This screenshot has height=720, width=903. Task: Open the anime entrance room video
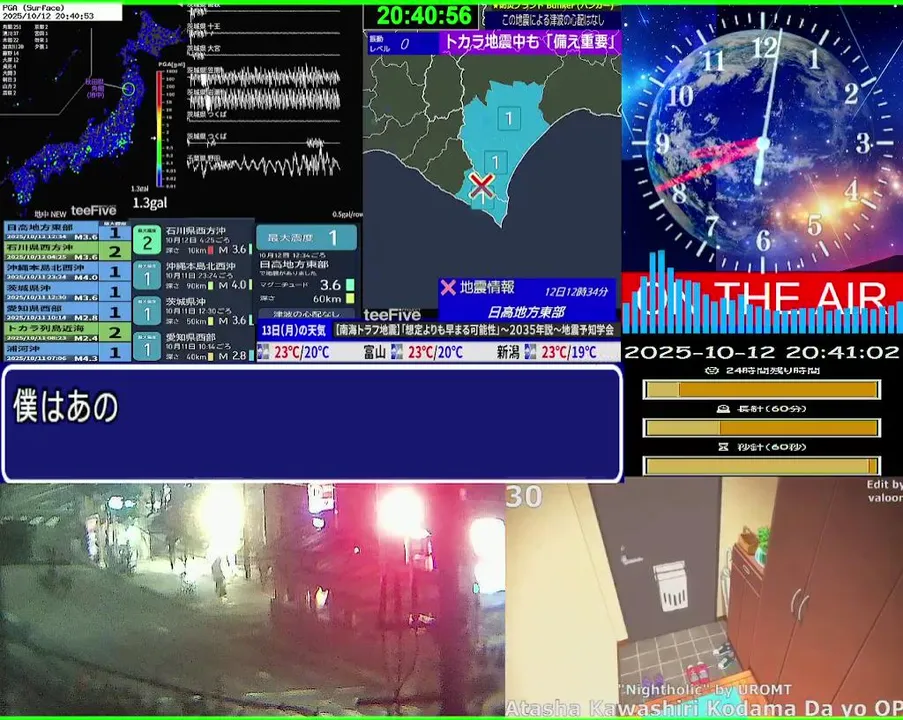point(704,599)
